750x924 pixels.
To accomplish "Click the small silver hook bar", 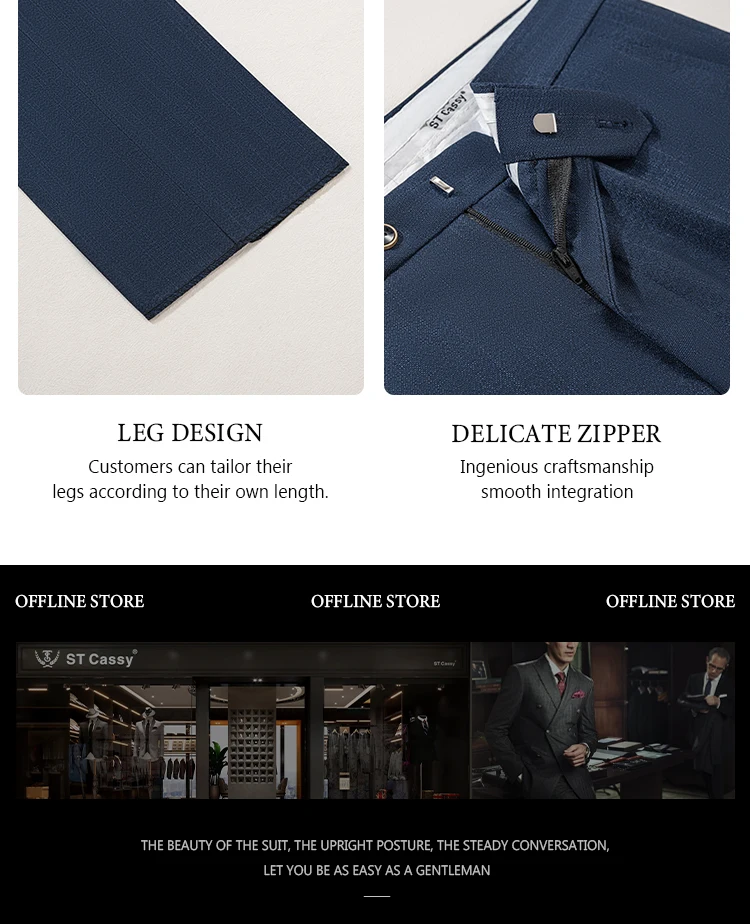I will click(x=441, y=184).
